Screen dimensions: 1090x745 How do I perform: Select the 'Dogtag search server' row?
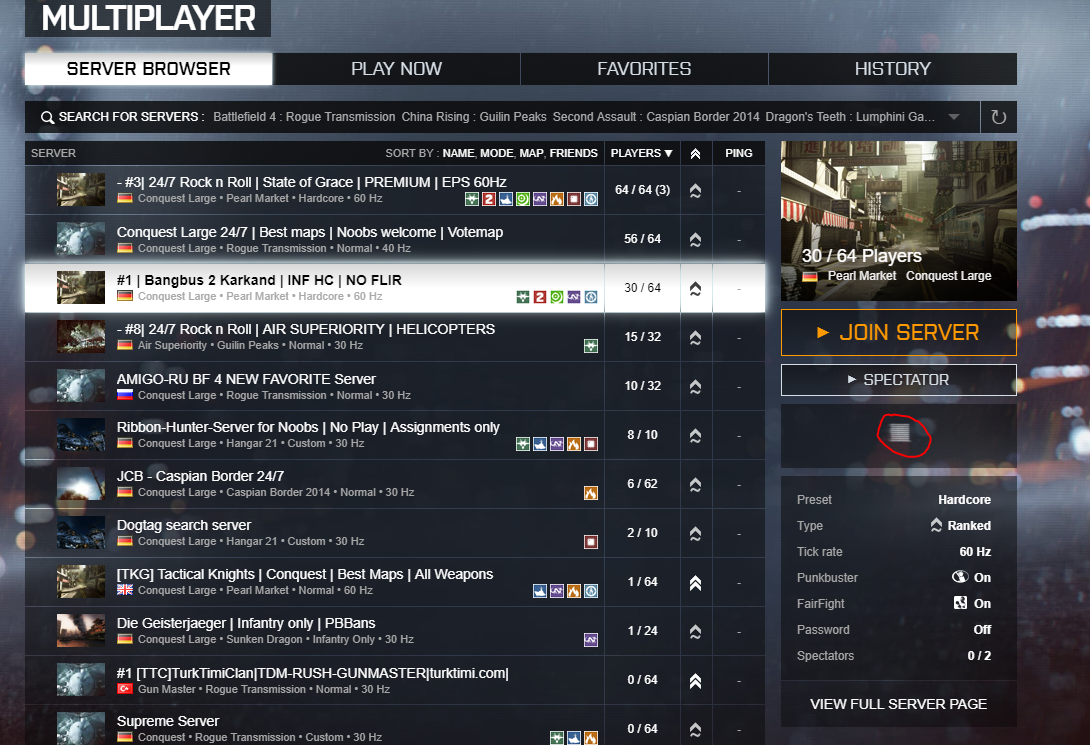(395, 532)
